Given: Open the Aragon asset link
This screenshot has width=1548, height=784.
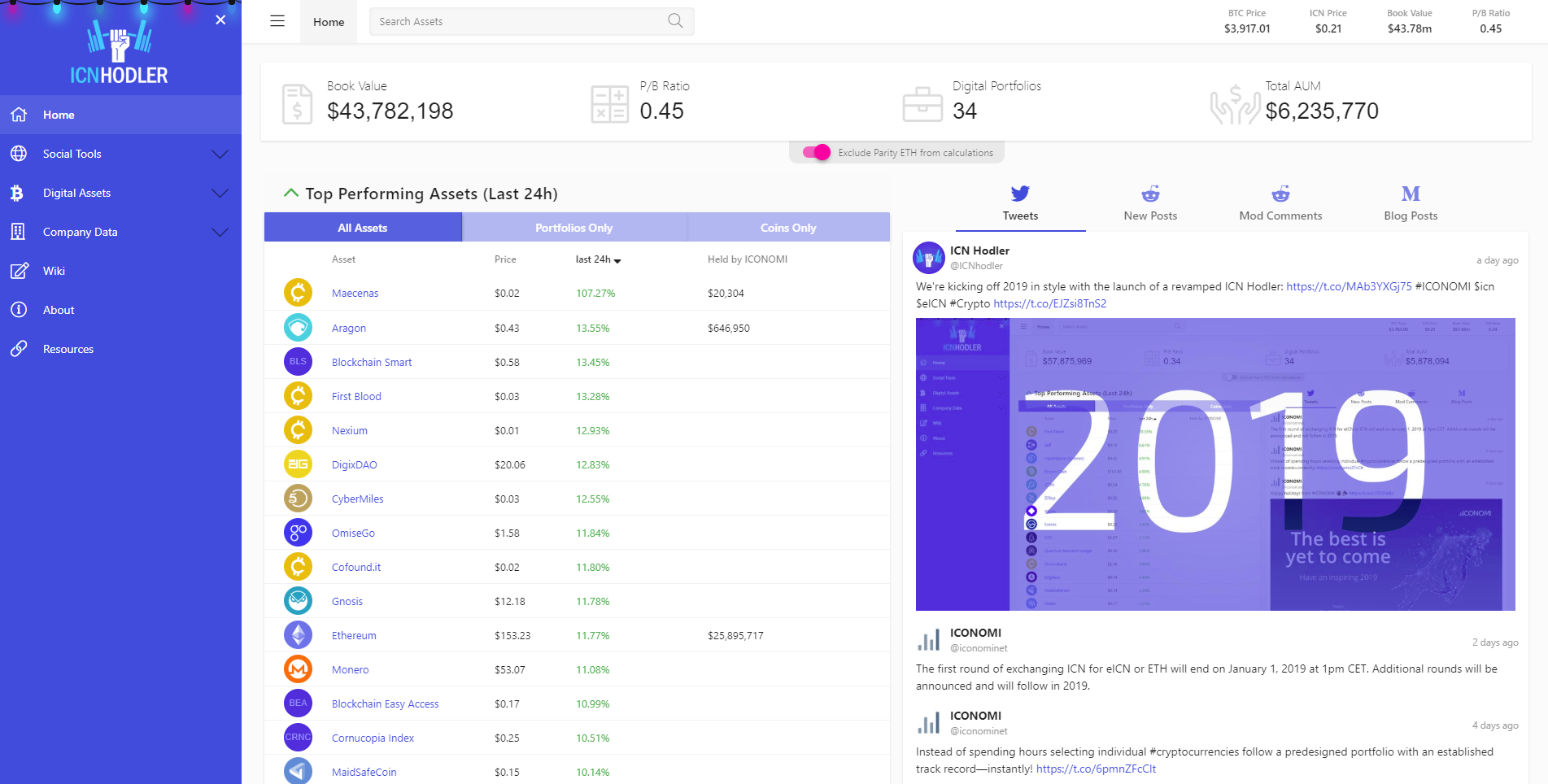Looking at the screenshot, I should tap(349, 328).
